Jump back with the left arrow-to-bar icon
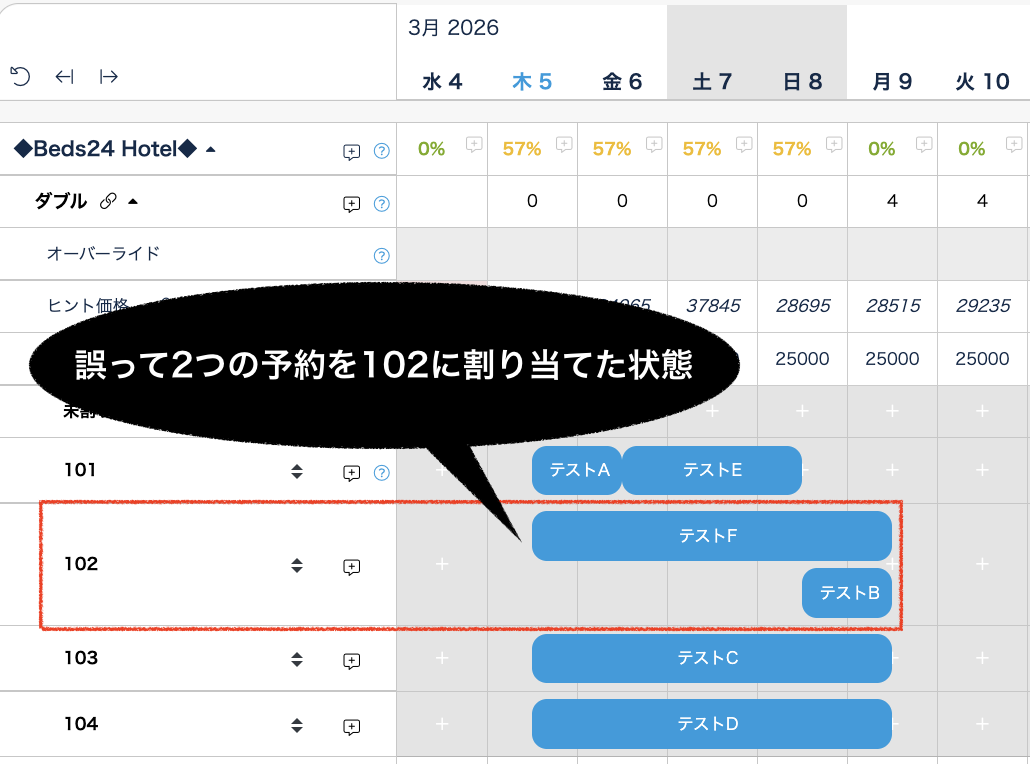 (x=65, y=77)
